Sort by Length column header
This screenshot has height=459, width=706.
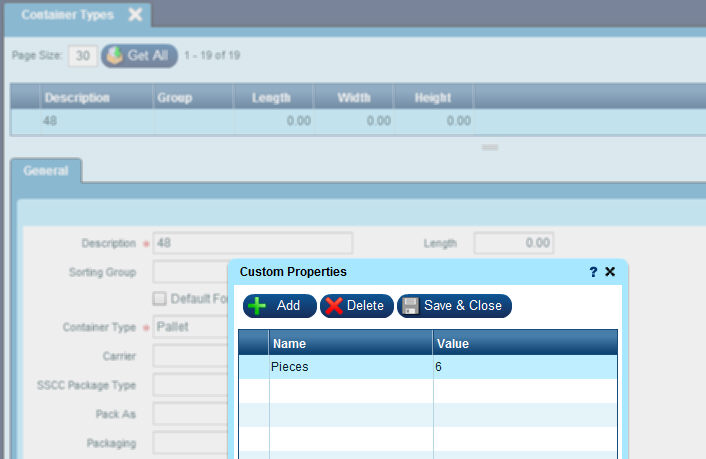273,97
